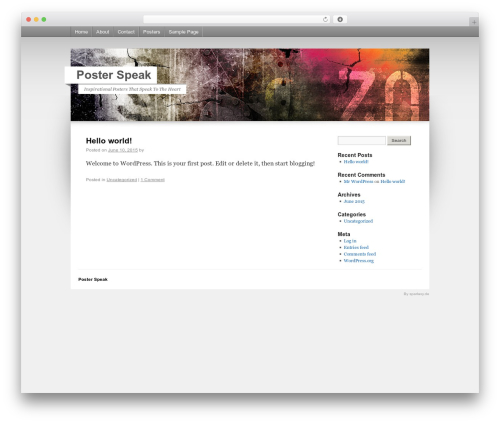Click into the sidebar search field
Viewport: 500px width, 423px height.
pos(361,141)
